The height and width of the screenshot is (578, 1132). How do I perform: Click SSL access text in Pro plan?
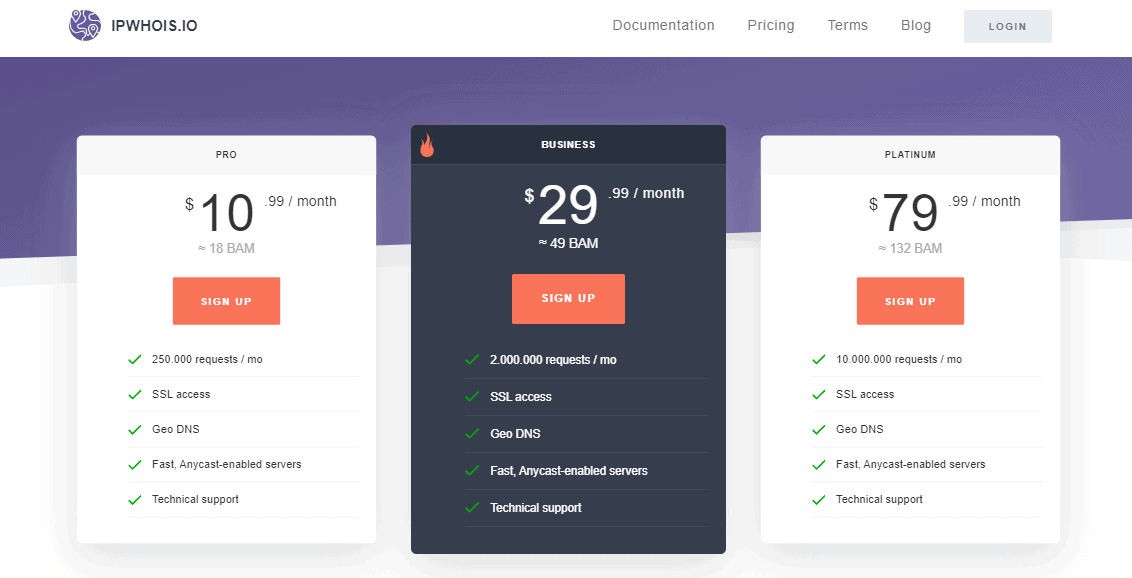pyautogui.click(x=181, y=395)
